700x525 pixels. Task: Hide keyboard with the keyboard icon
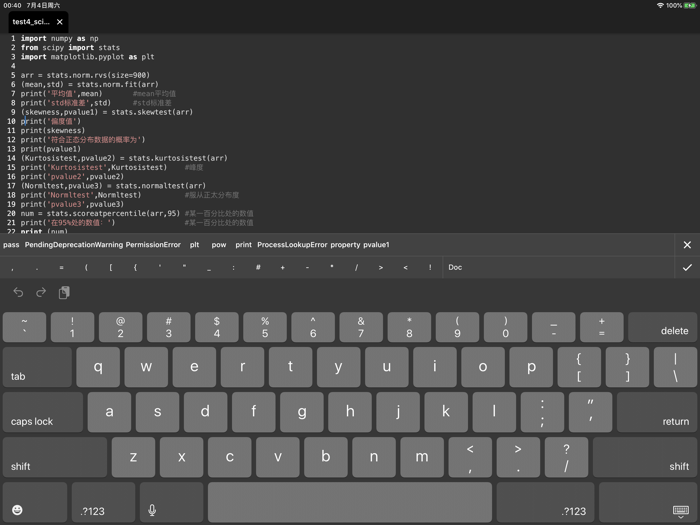coord(648,502)
